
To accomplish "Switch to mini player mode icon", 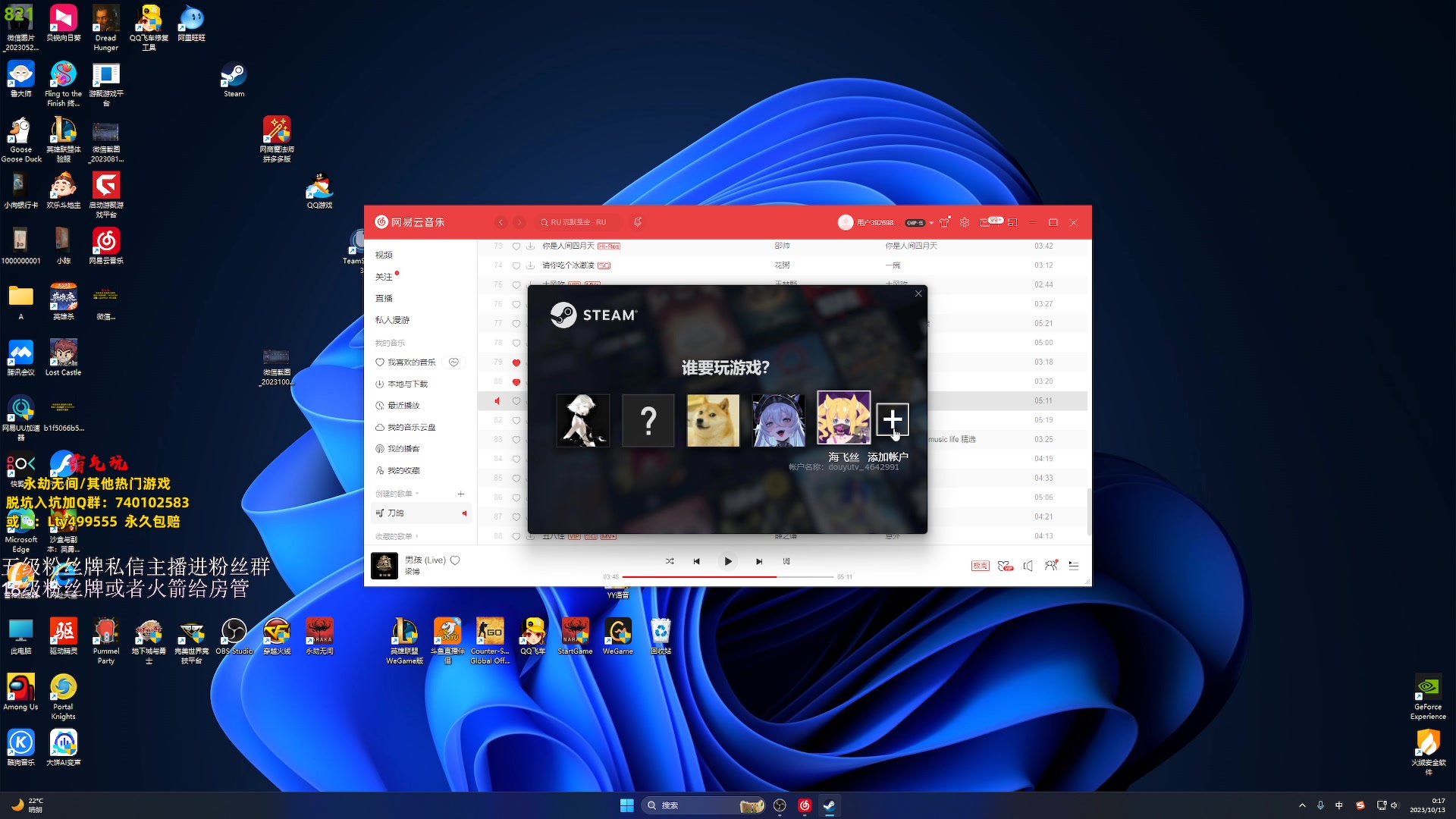I will point(1012,222).
